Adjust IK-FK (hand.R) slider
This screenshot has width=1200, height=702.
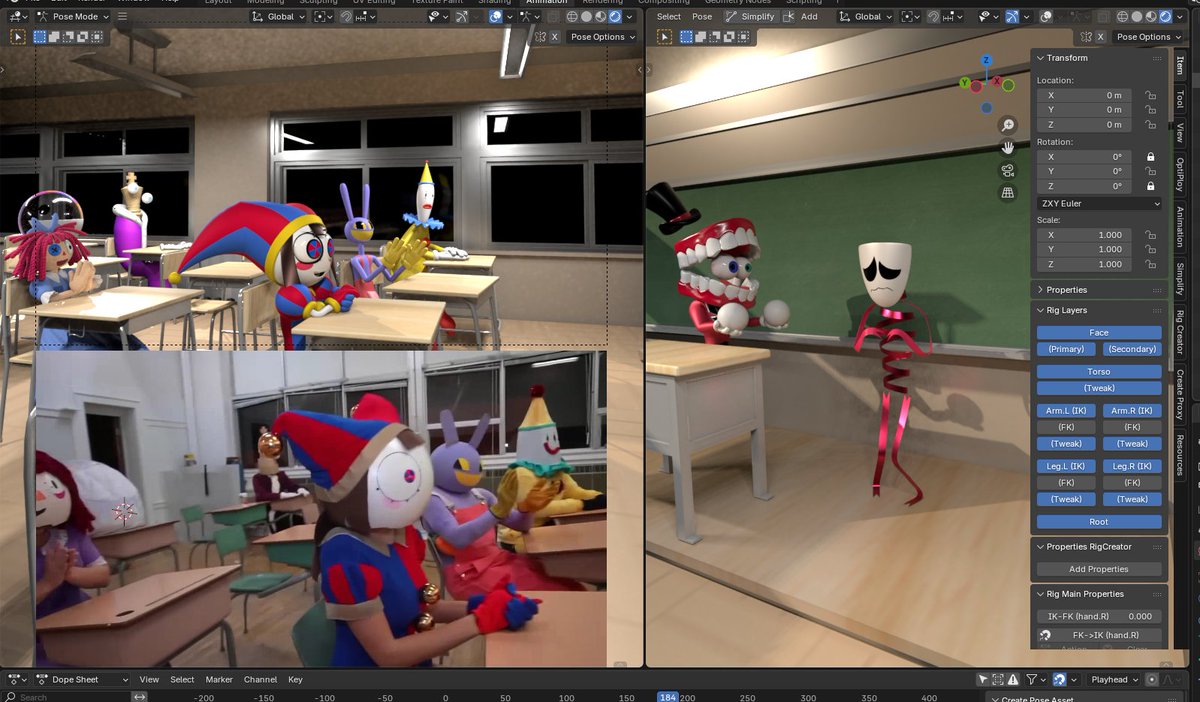(1099, 617)
